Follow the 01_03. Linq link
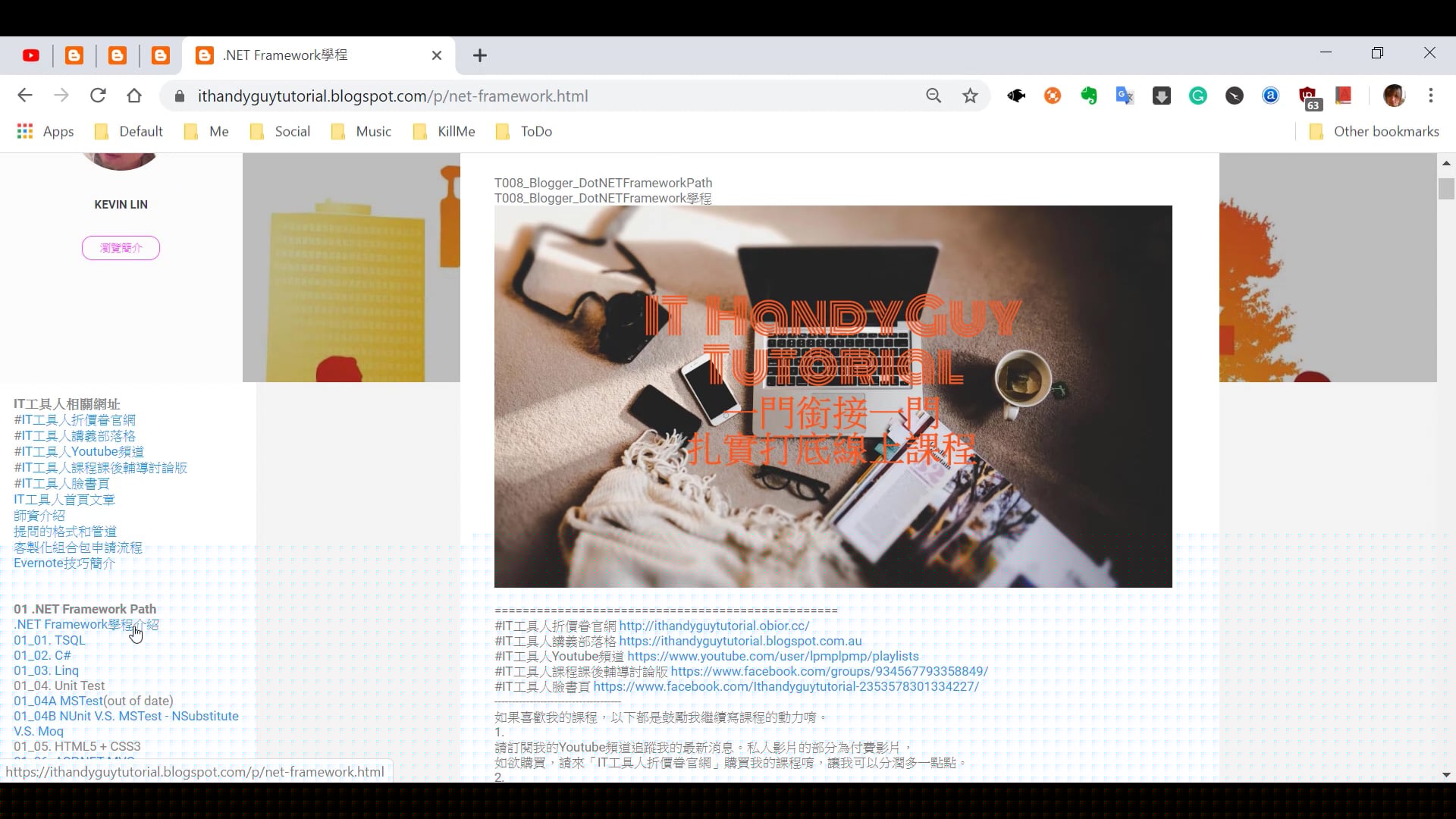 46,670
